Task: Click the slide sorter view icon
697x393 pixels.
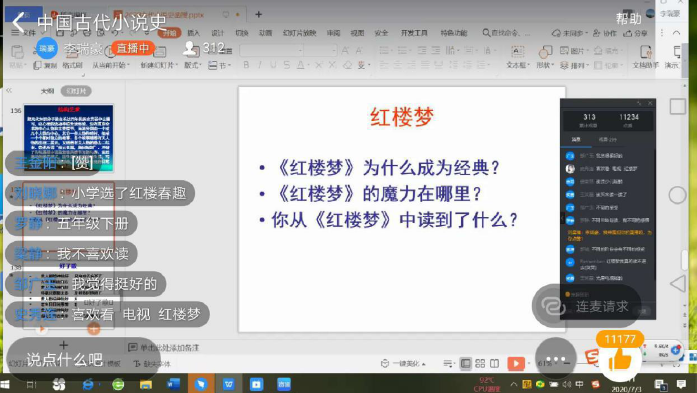Action: pyautogui.click(x=480, y=364)
